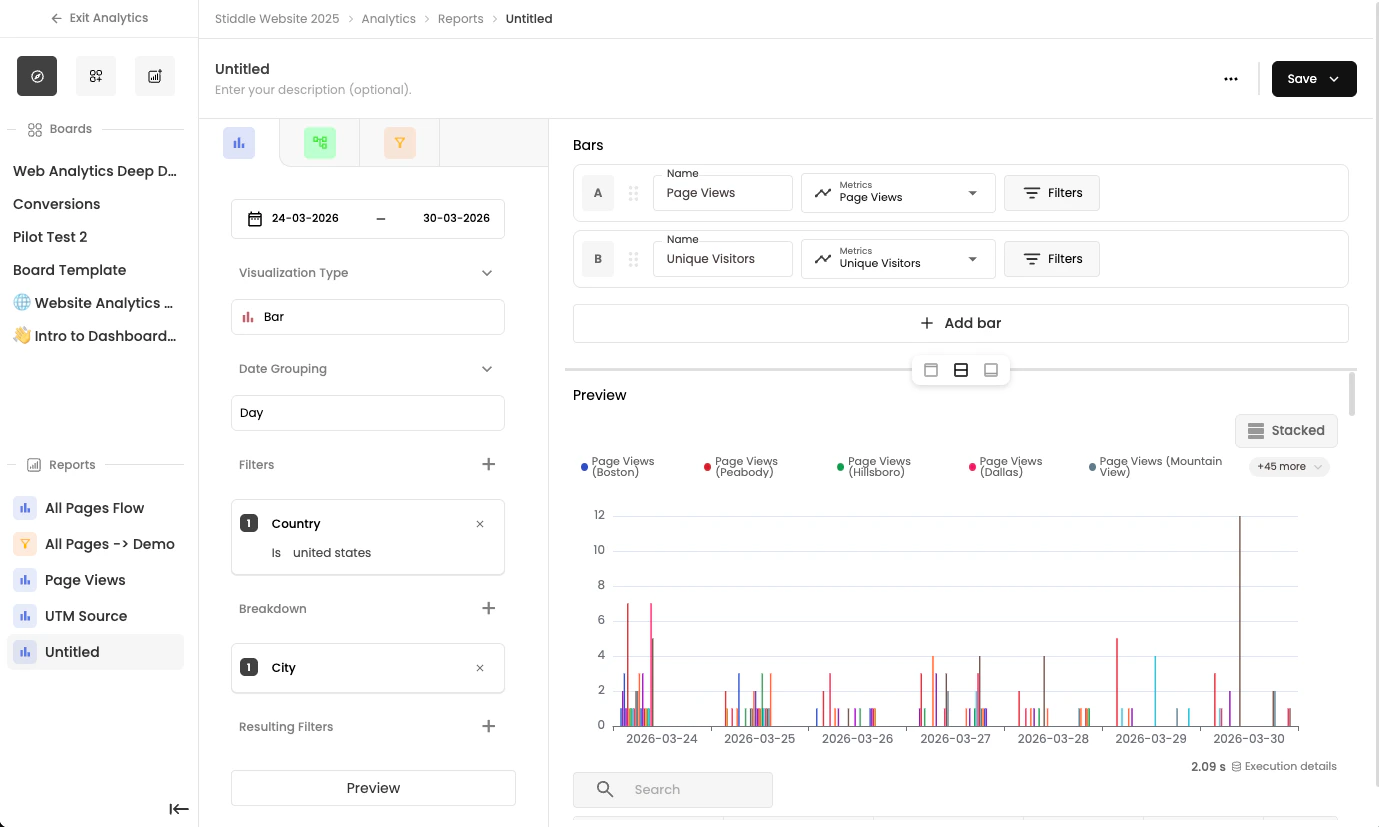Click the new report chart icon
The image size is (1379, 827).
pyautogui.click(x=155, y=76)
